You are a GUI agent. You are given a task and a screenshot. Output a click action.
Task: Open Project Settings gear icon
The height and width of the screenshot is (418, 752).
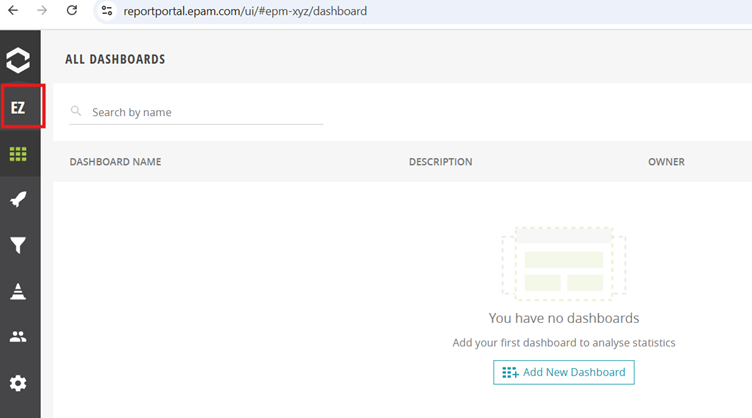pyautogui.click(x=18, y=383)
